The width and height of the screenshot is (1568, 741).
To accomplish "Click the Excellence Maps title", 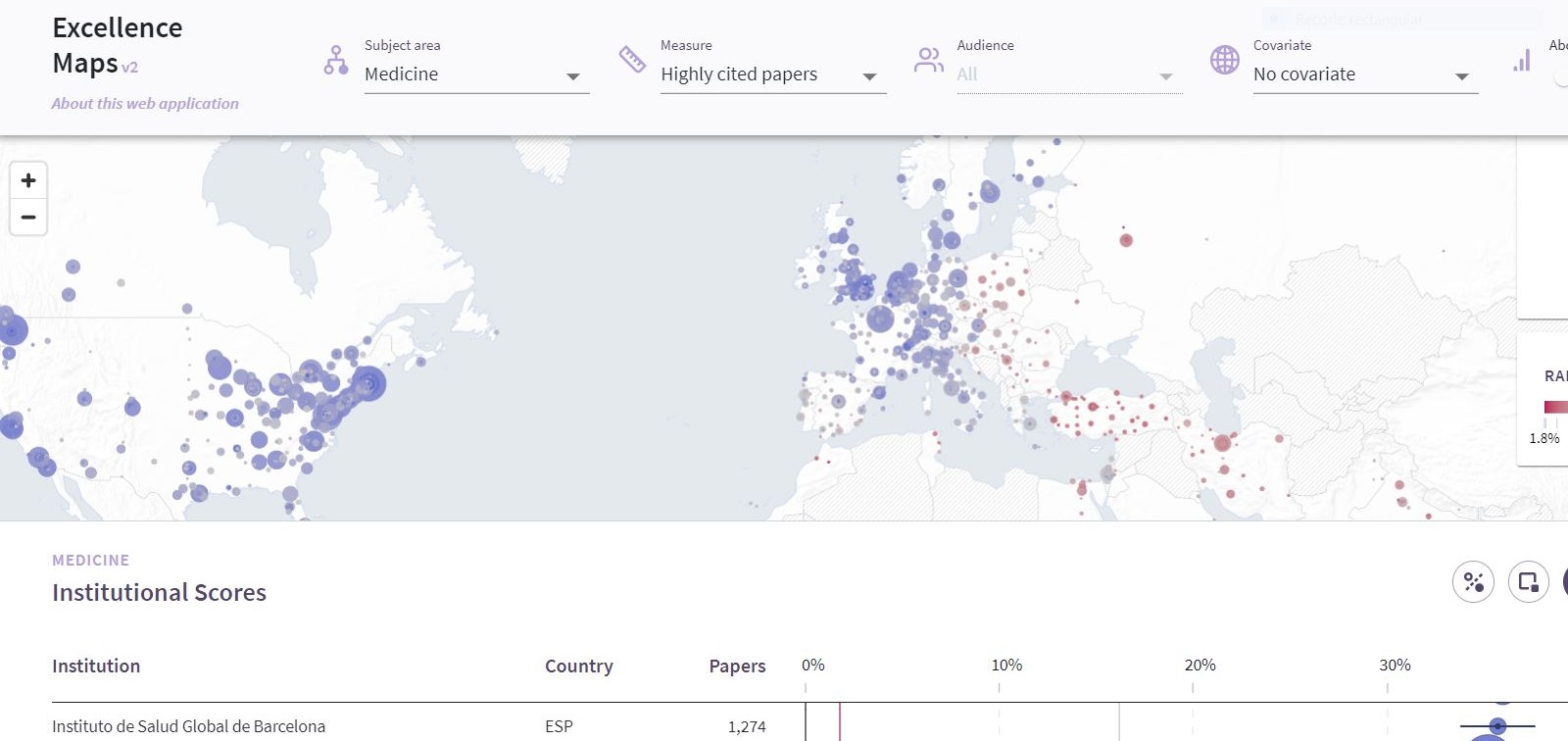I will 117,45.
